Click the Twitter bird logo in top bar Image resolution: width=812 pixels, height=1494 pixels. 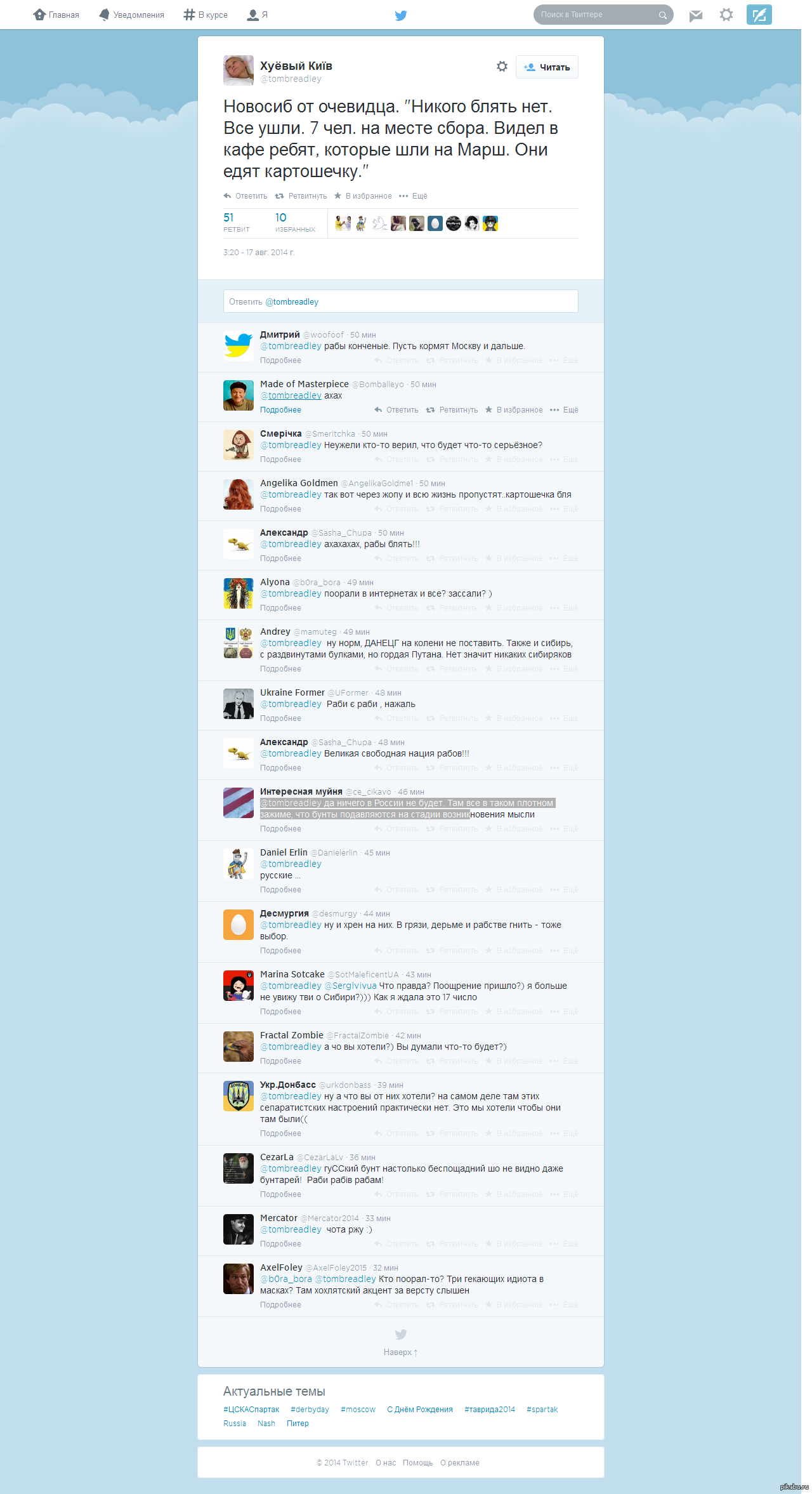(x=401, y=15)
